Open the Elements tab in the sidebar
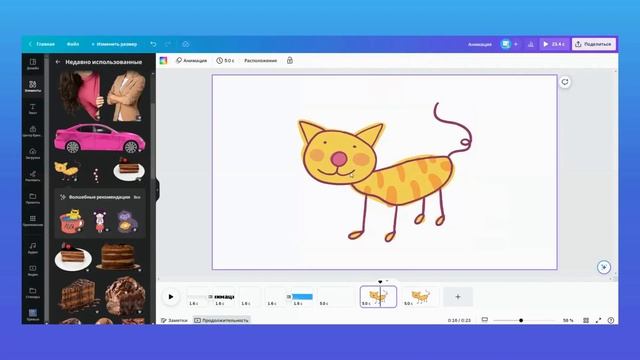Image resolution: width=640 pixels, height=360 pixels. (x=33, y=86)
